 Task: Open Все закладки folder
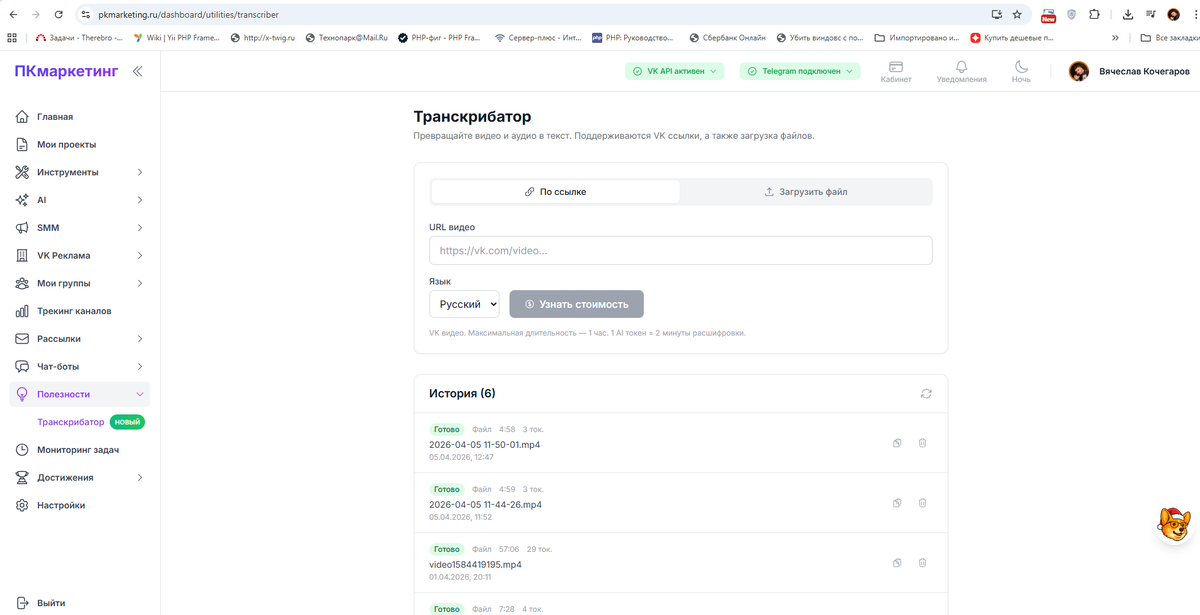pos(1168,38)
